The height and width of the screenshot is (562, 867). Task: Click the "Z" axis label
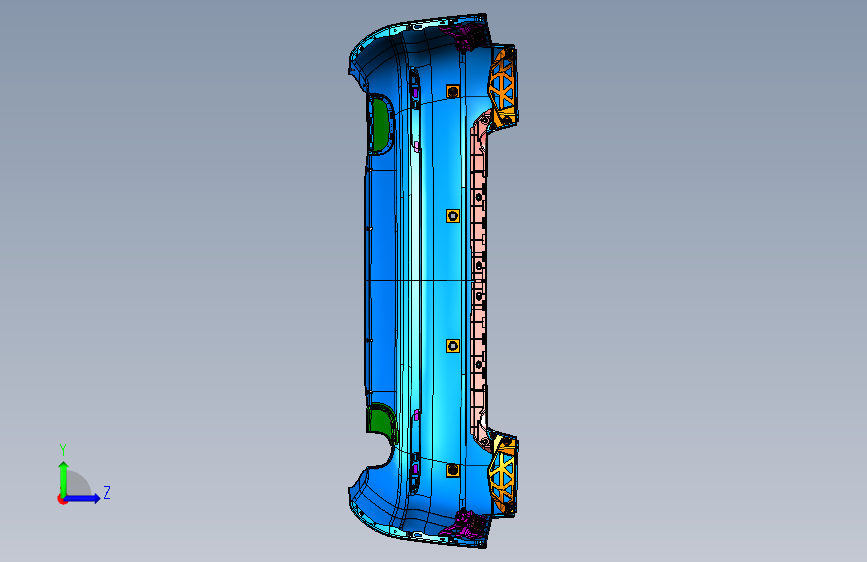click(x=107, y=492)
